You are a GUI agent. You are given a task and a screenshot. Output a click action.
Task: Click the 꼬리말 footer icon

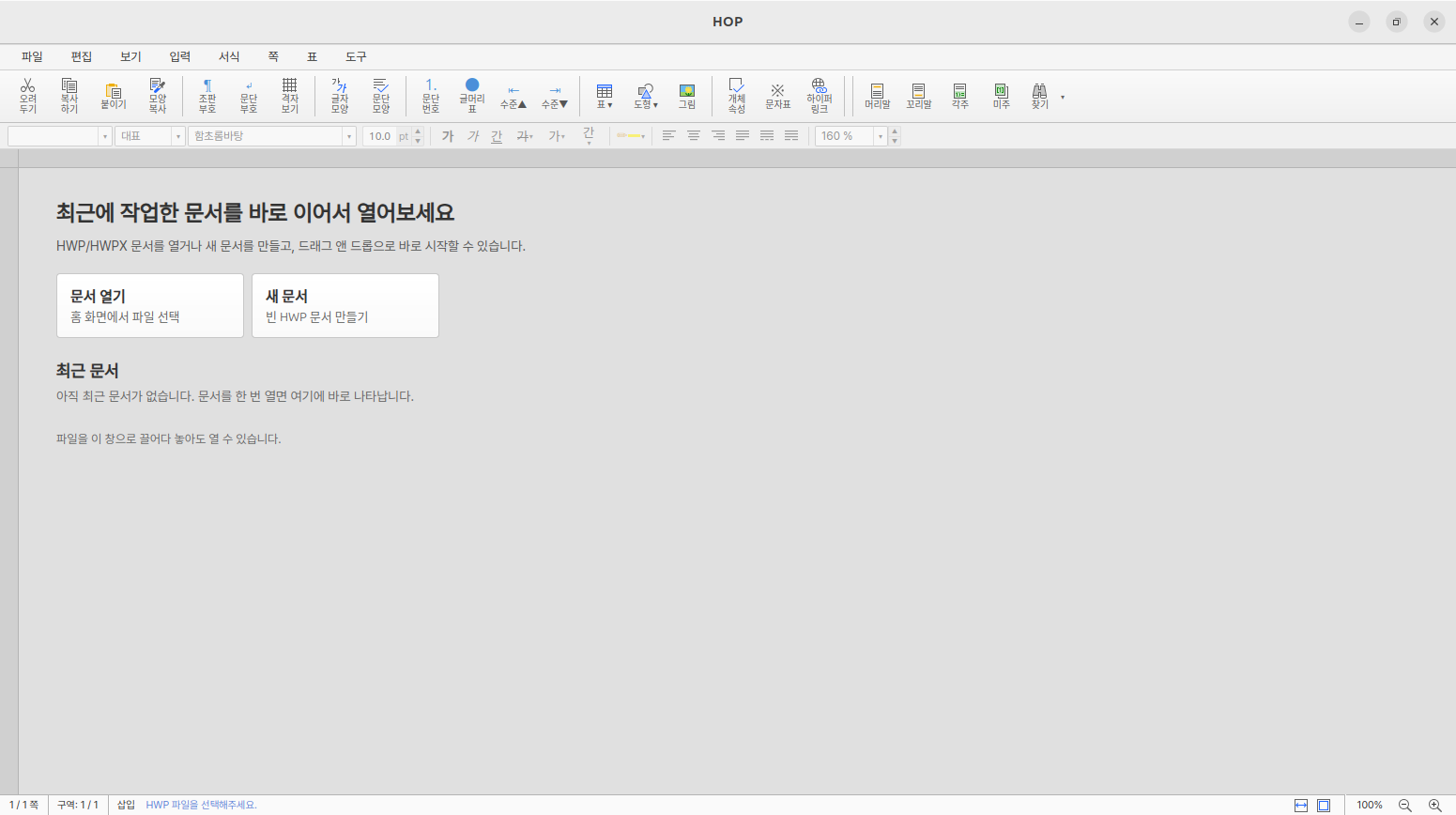point(919,96)
